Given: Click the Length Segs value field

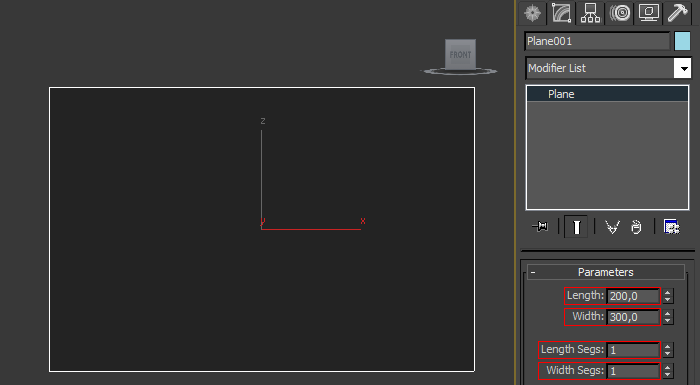Looking at the screenshot, I should pos(633,350).
